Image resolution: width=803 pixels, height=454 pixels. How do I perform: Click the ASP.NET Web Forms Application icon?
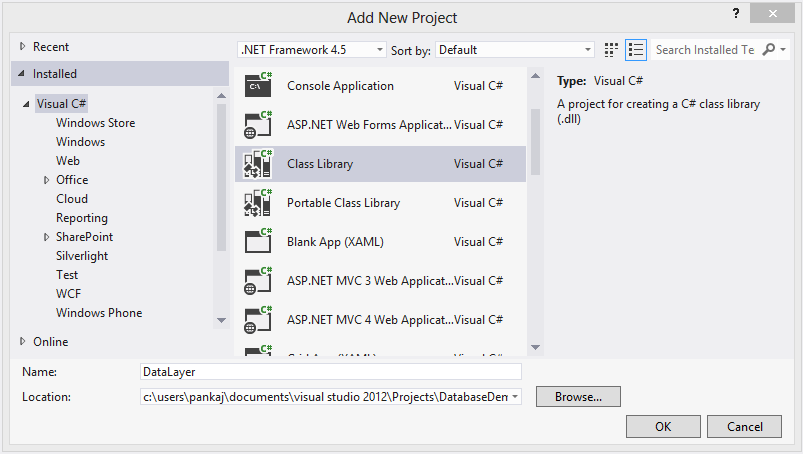click(x=258, y=124)
